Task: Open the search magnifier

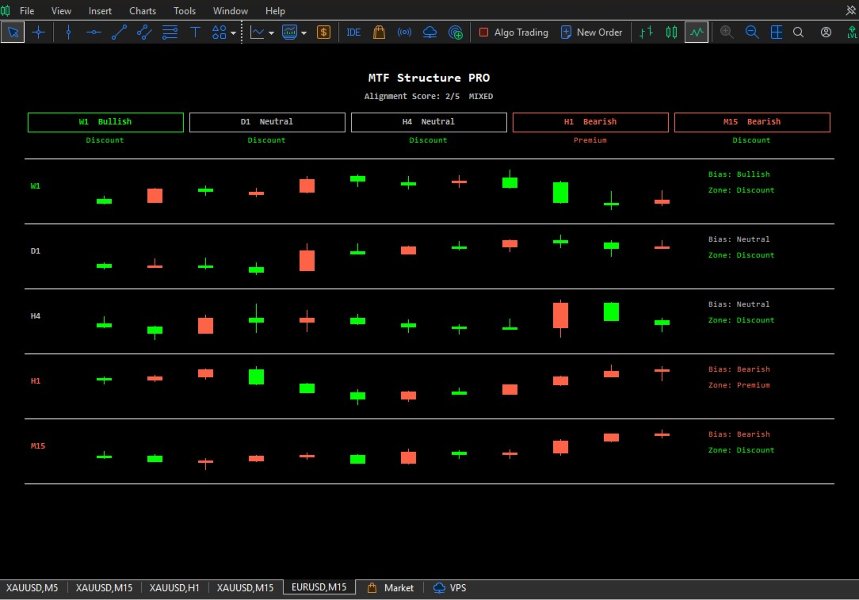Action: coord(798,32)
